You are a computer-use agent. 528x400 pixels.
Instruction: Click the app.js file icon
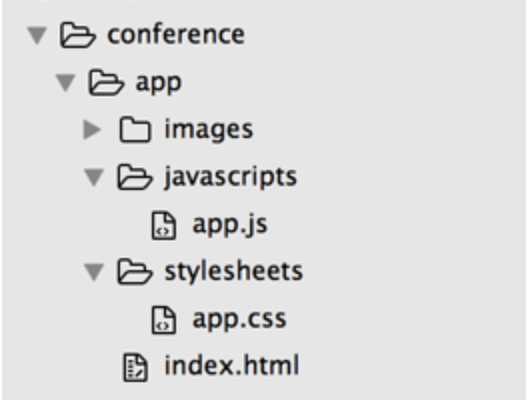tap(164, 225)
